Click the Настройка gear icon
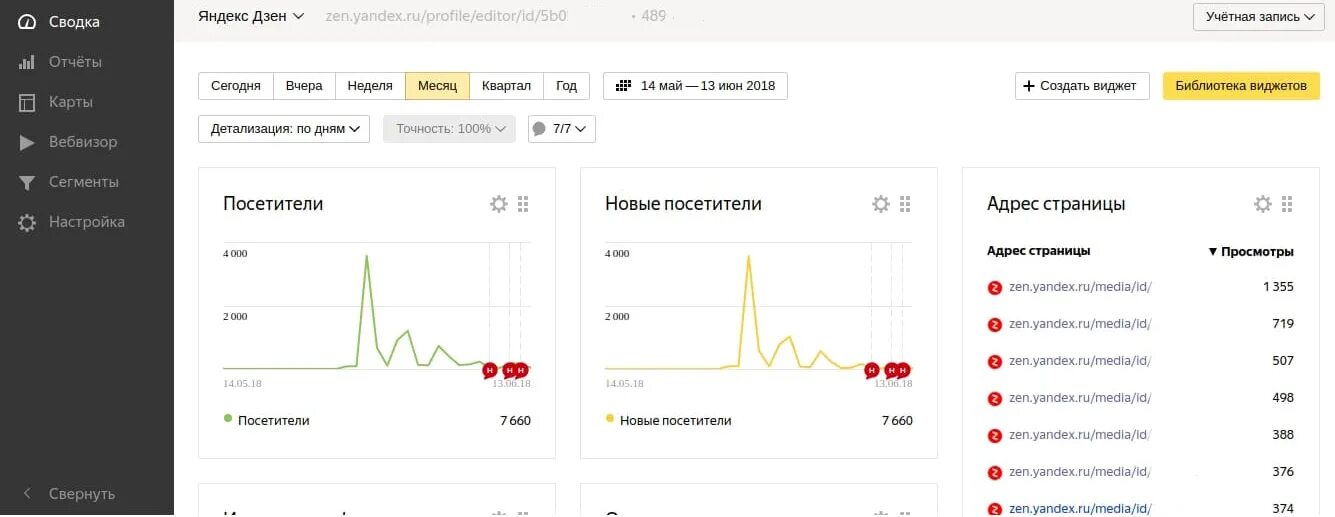1335x517 pixels. coord(27,222)
